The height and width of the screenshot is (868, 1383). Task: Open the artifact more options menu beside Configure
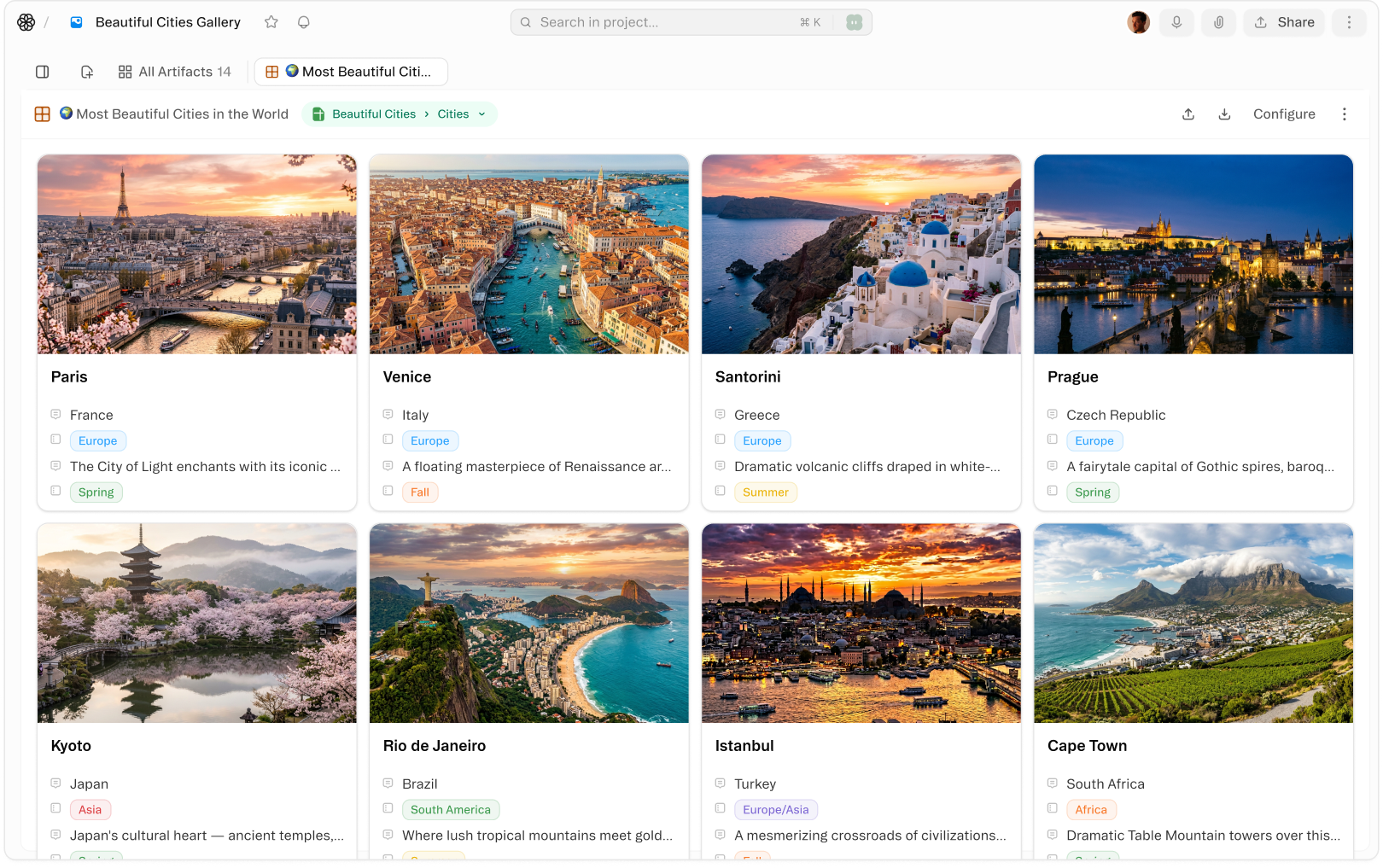(x=1344, y=114)
